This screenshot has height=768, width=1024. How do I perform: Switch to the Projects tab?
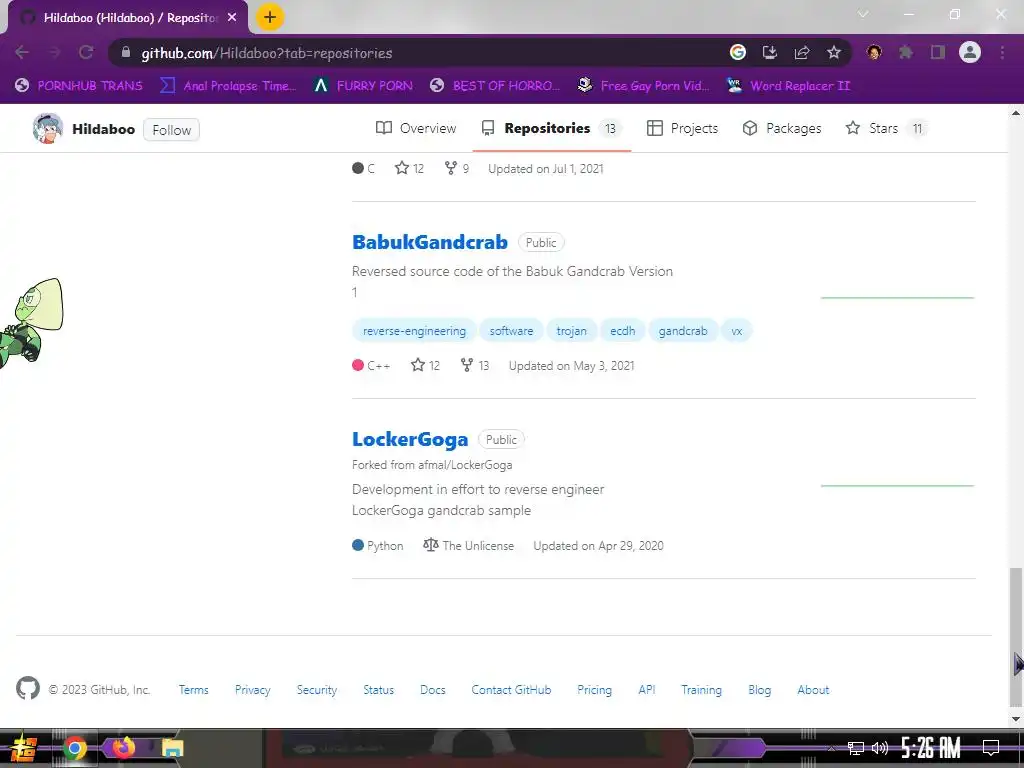click(682, 128)
